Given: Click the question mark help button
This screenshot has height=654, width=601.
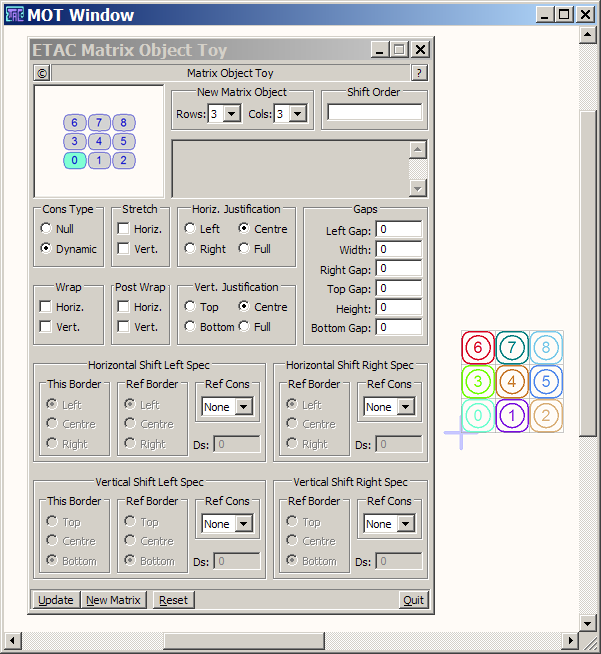Looking at the screenshot, I should [419, 73].
